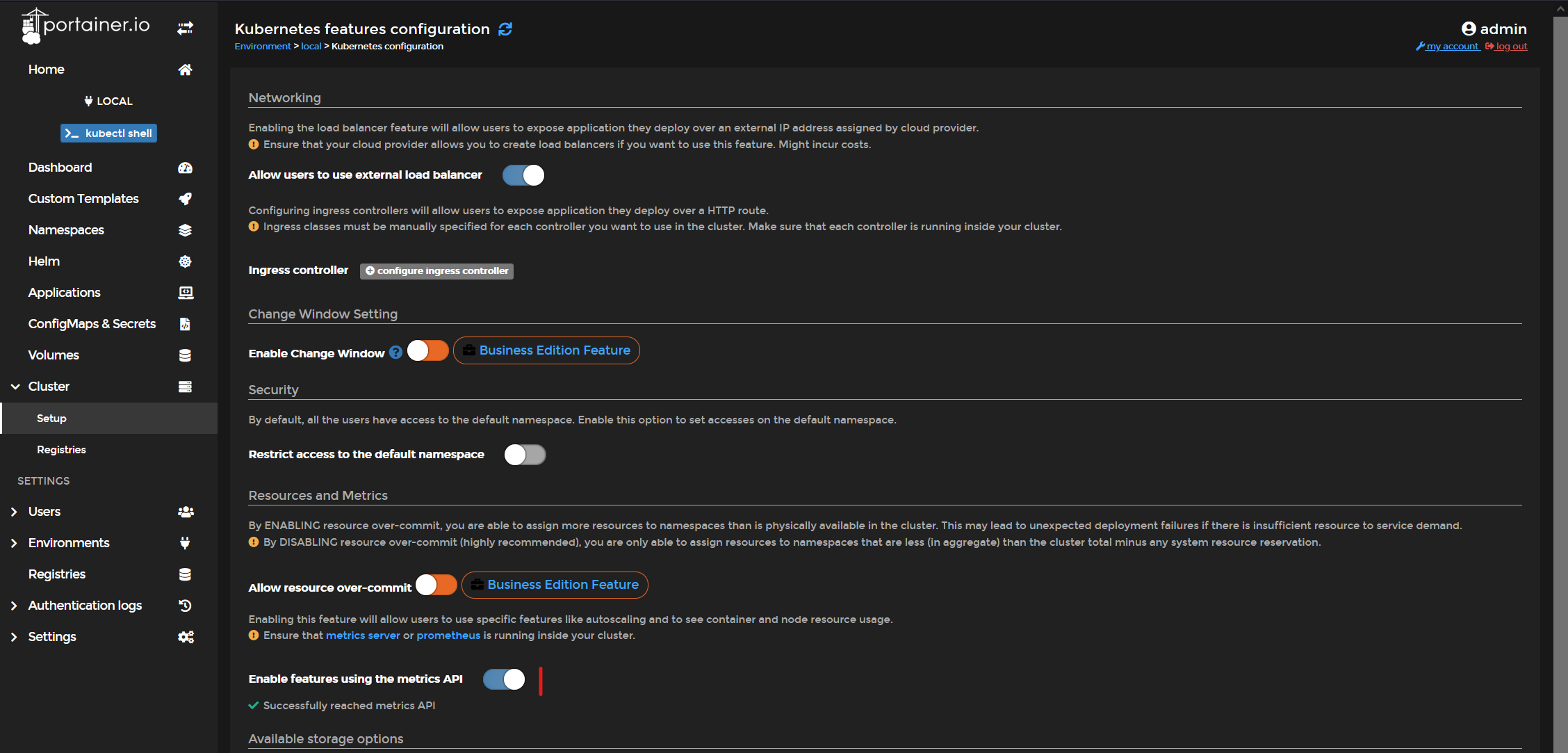Image resolution: width=1568 pixels, height=753 pixels.
Task: Click the Custom Templates rocket icon
Action: point(185,199)
